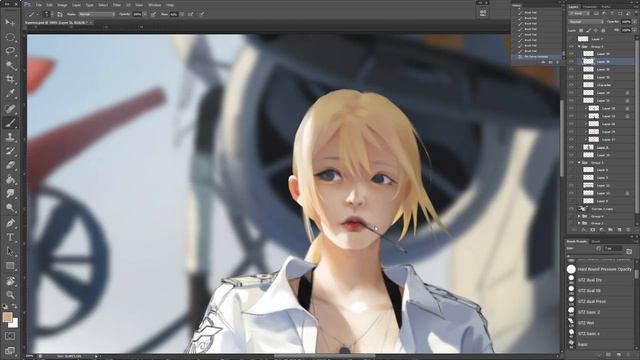640x360 pixels.
Task: Select the Zoom tool
Action: (10, 294)
